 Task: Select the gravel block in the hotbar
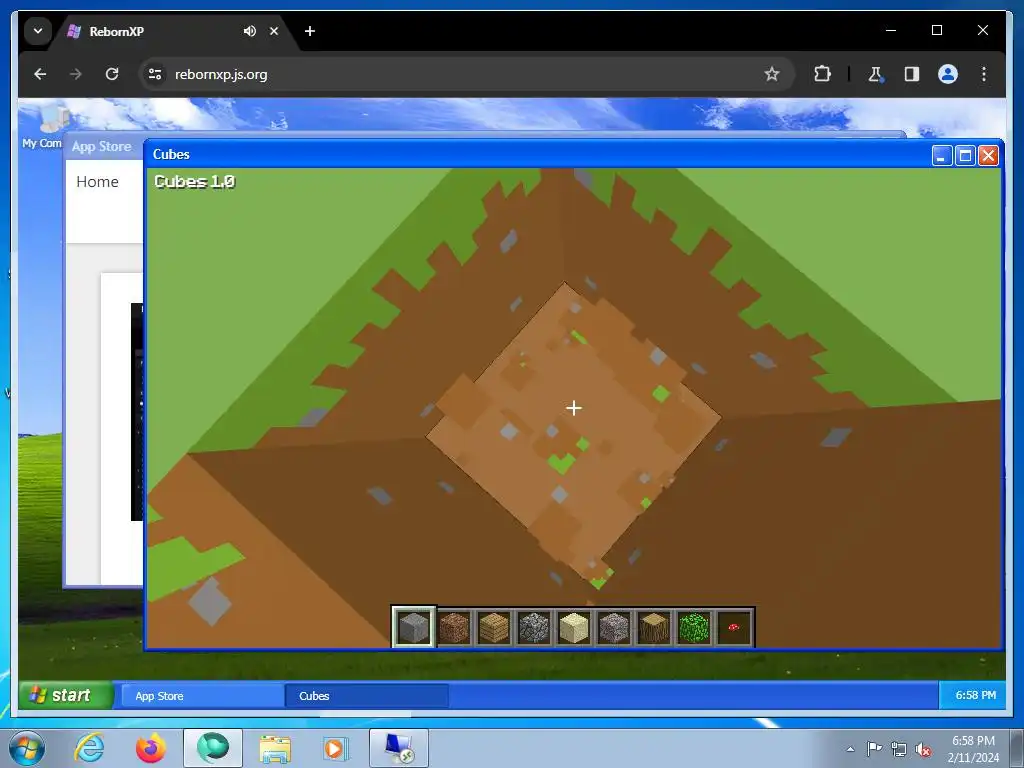[x=614, y=627]
